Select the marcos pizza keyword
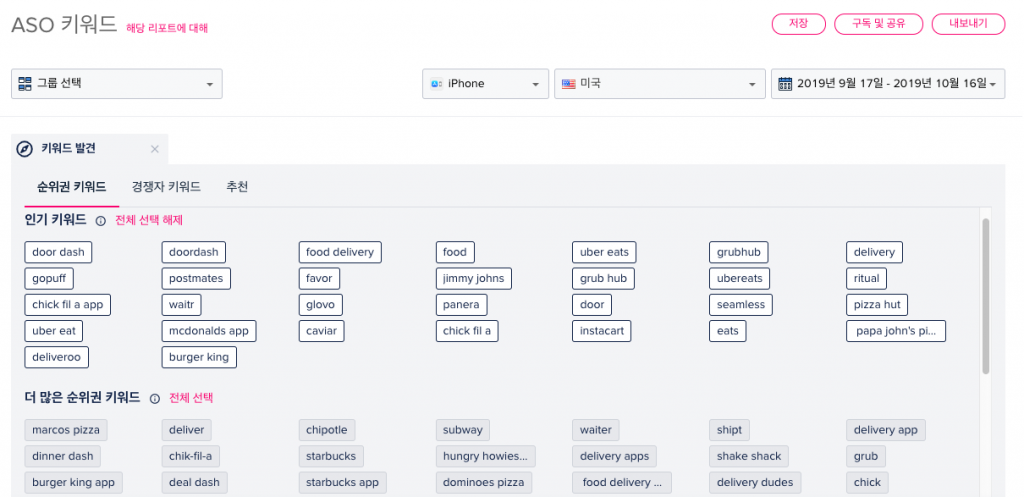 66,430
